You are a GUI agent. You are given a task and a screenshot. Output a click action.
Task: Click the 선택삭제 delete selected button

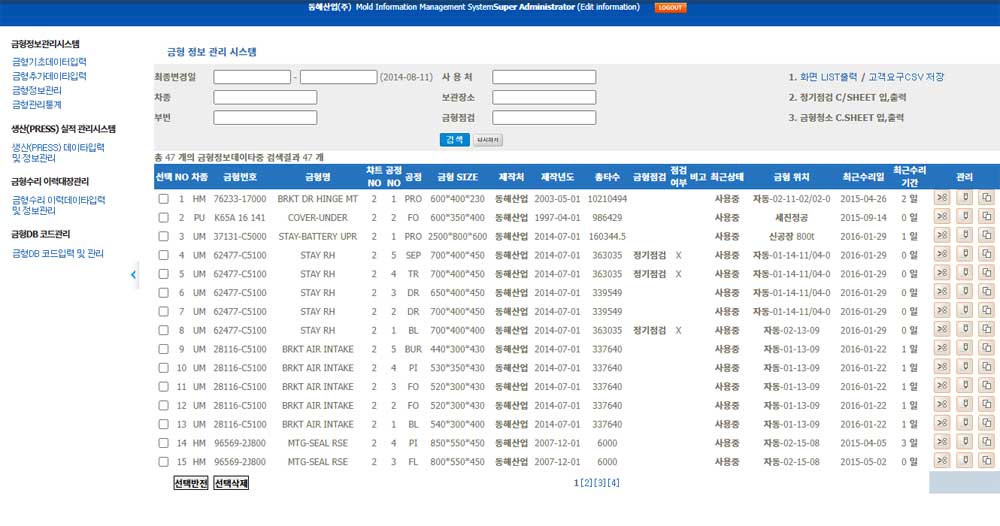[232, 483]
